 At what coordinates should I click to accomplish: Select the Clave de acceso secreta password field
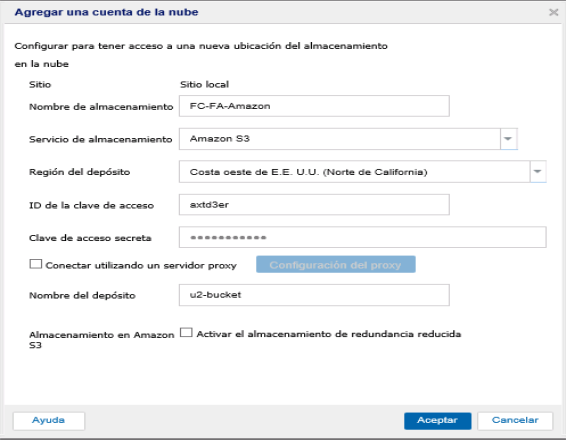click(362, 237)
